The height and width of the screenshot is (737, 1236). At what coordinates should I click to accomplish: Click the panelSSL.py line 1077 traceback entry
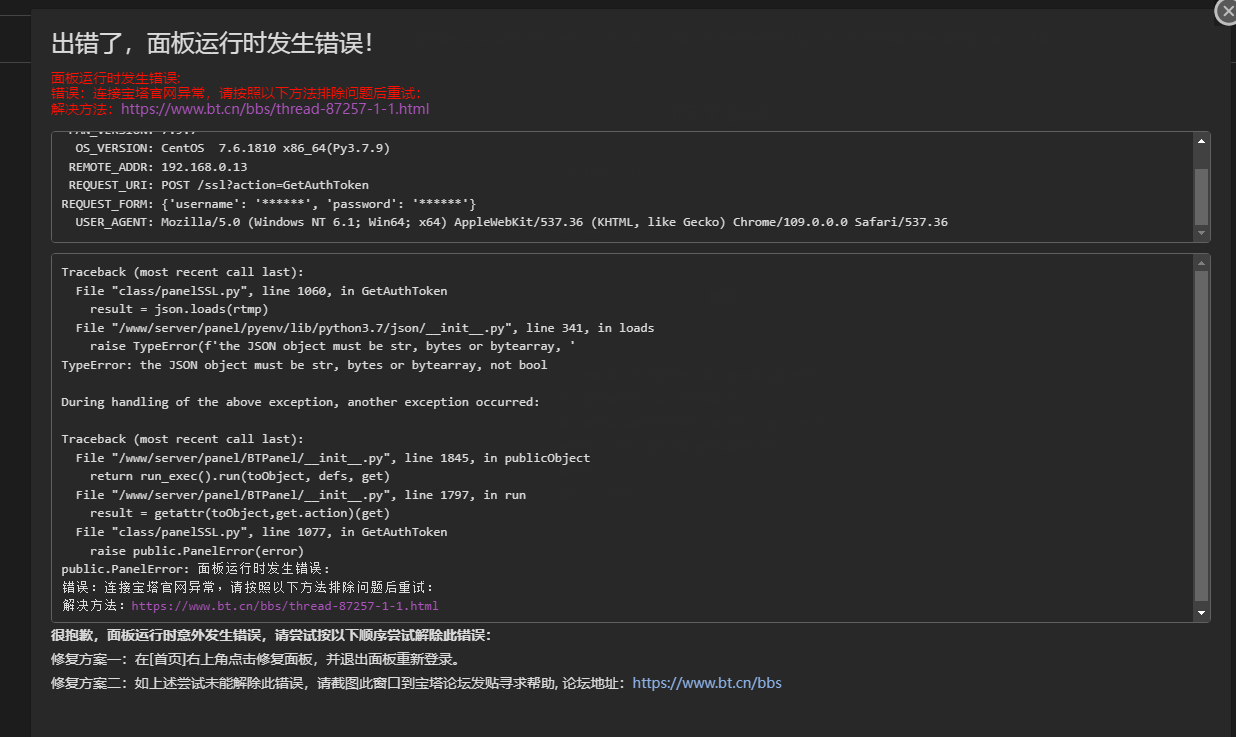point(261,532)
